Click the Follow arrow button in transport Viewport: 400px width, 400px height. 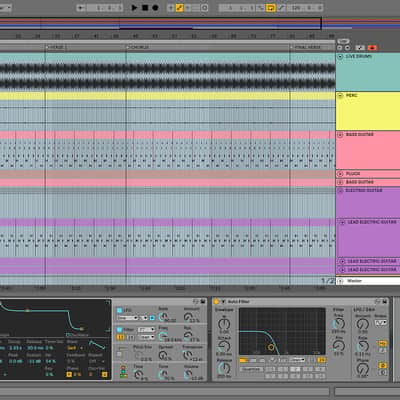coord(80,8)
